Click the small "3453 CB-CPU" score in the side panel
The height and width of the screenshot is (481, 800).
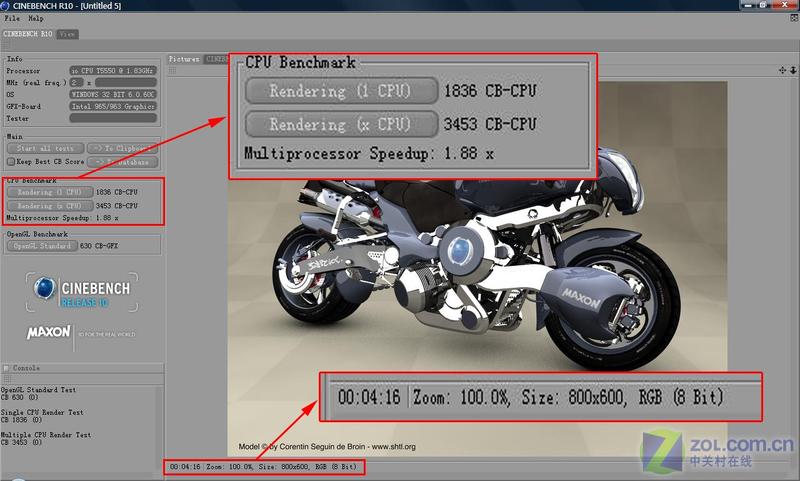pyautogui.click(x=117, y=206)
